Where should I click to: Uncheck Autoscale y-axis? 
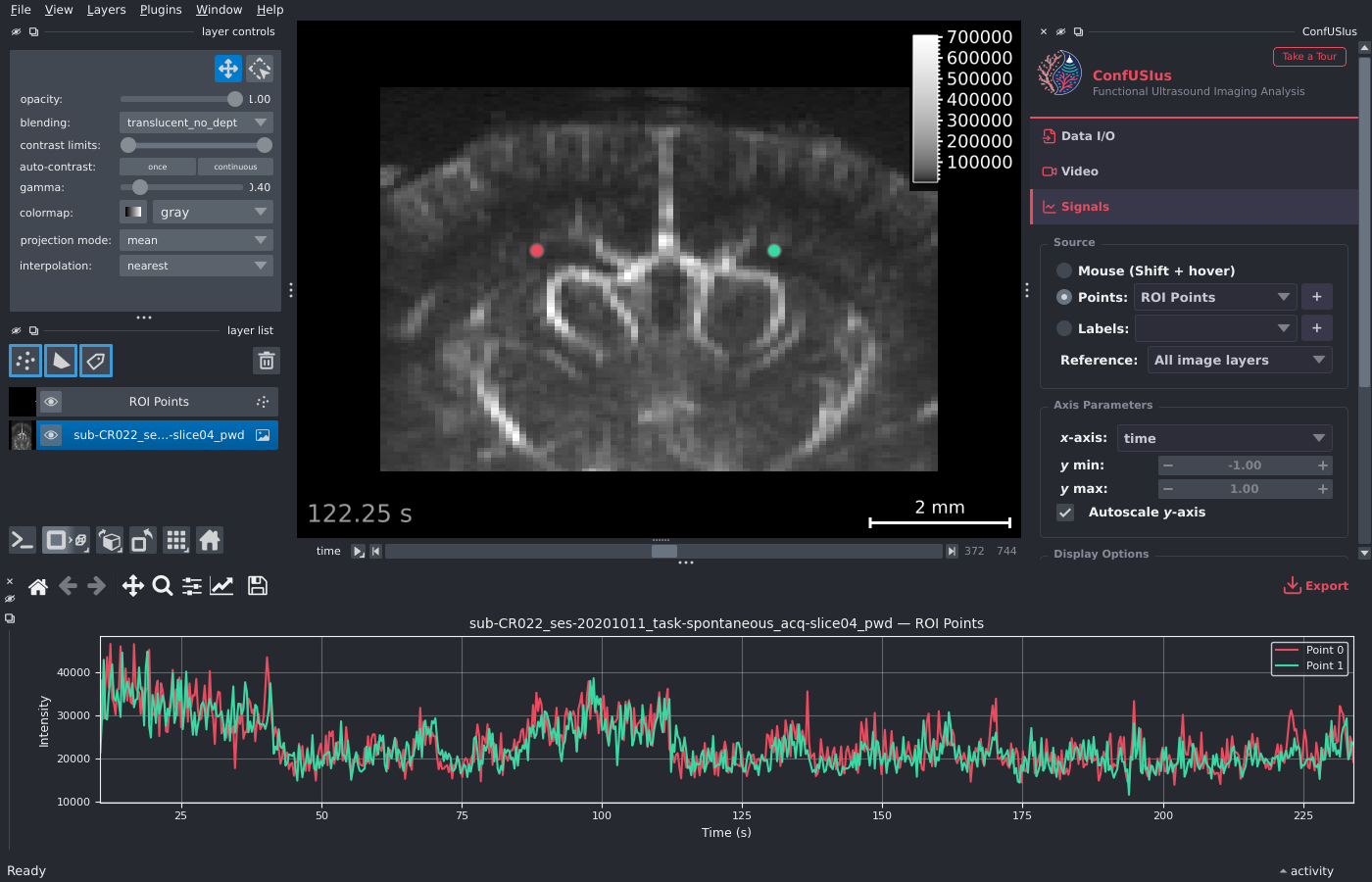[x=1065, y=513]
